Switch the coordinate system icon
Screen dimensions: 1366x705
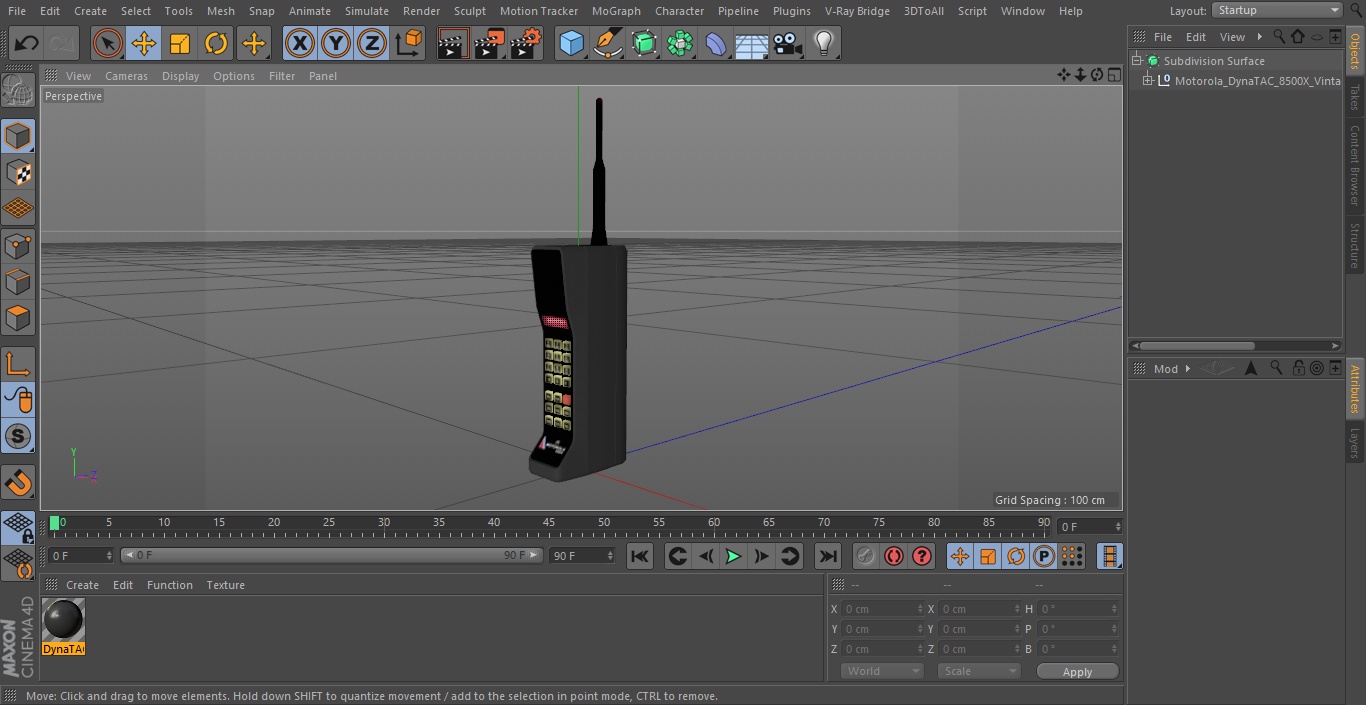coord(409,43)
